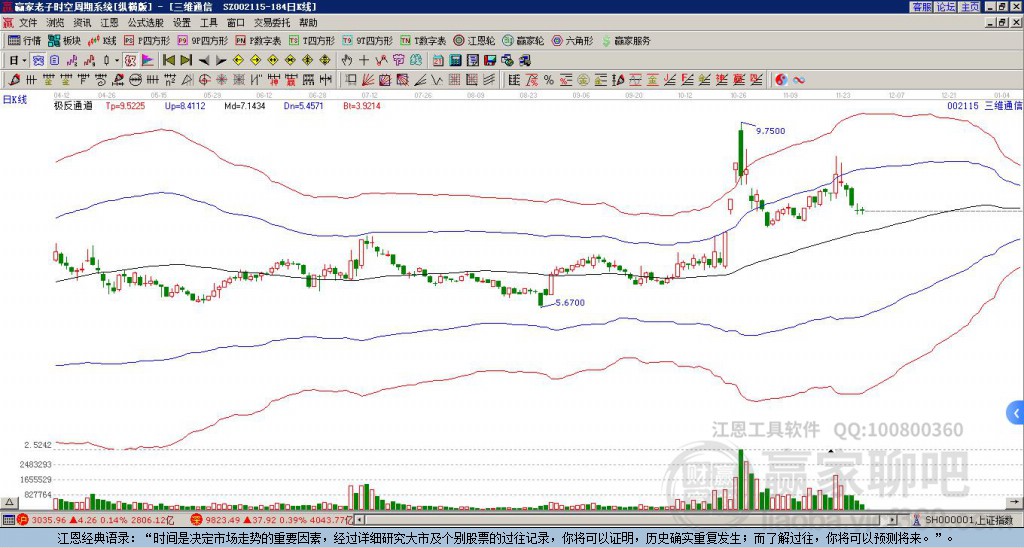Click the circled horizontal line tool icon

(x=135, y=80)
